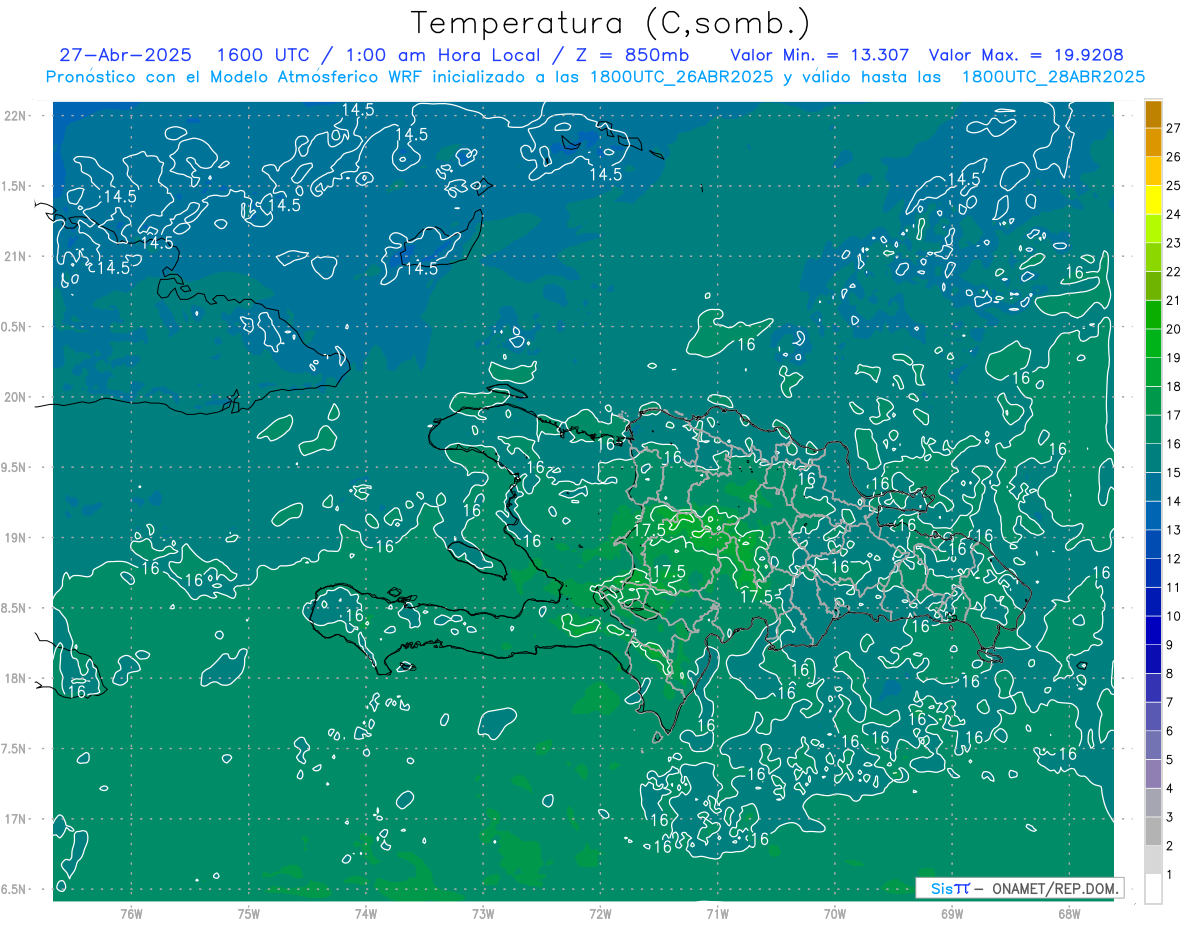Click the color scale label "27"
This screenshot has height=927, width=1200.
1174,127
